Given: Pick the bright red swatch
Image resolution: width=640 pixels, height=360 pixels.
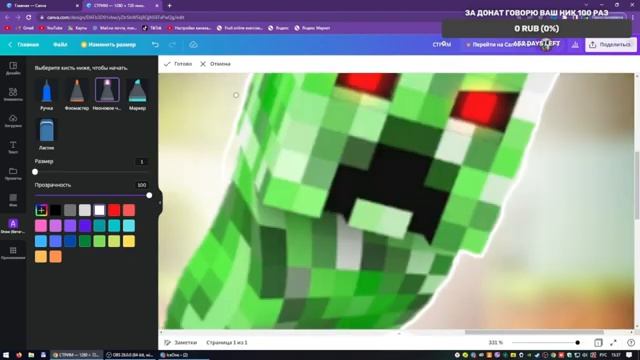Looking at the screenshot, I should pos(114,210).
